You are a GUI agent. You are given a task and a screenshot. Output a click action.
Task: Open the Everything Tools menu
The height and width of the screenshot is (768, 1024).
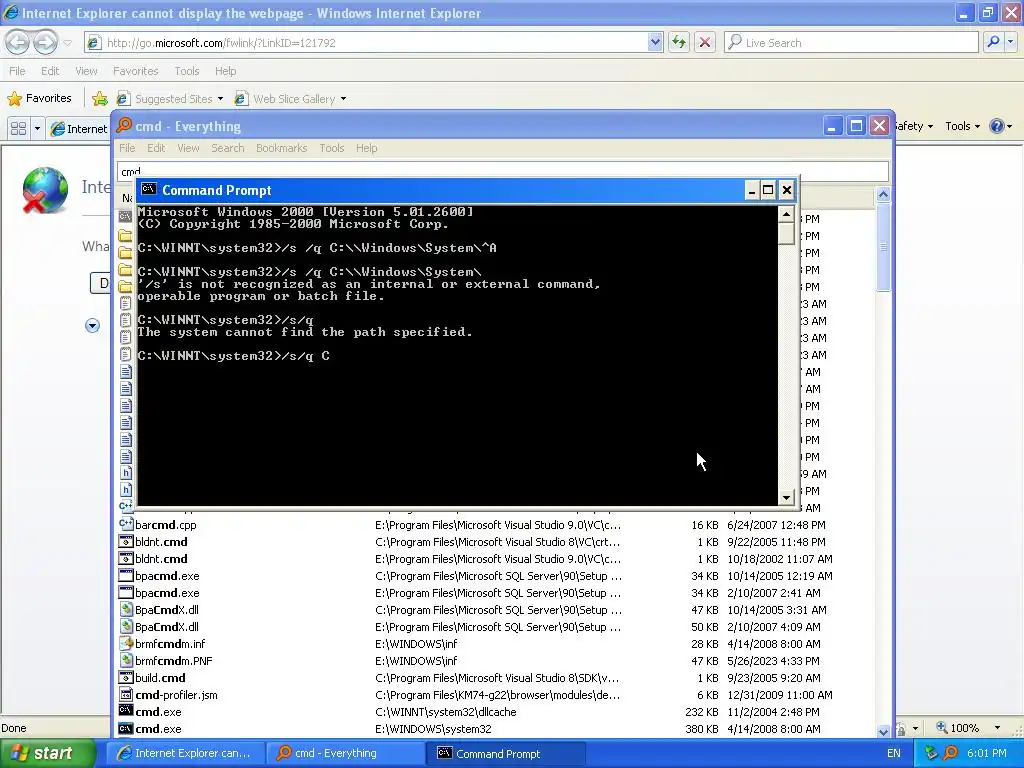[x=332, y=148]
